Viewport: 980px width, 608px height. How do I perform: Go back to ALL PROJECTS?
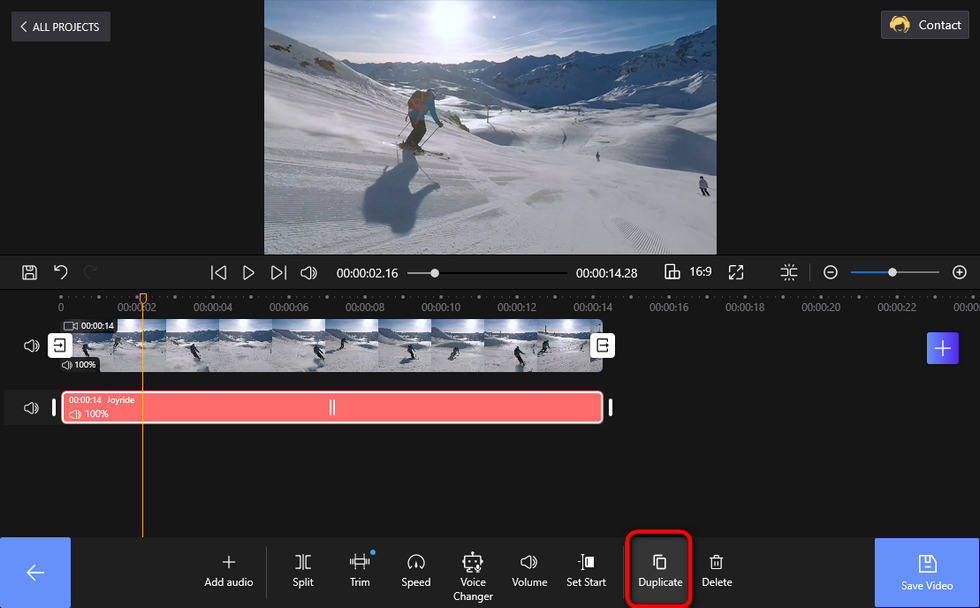(61, 26)
